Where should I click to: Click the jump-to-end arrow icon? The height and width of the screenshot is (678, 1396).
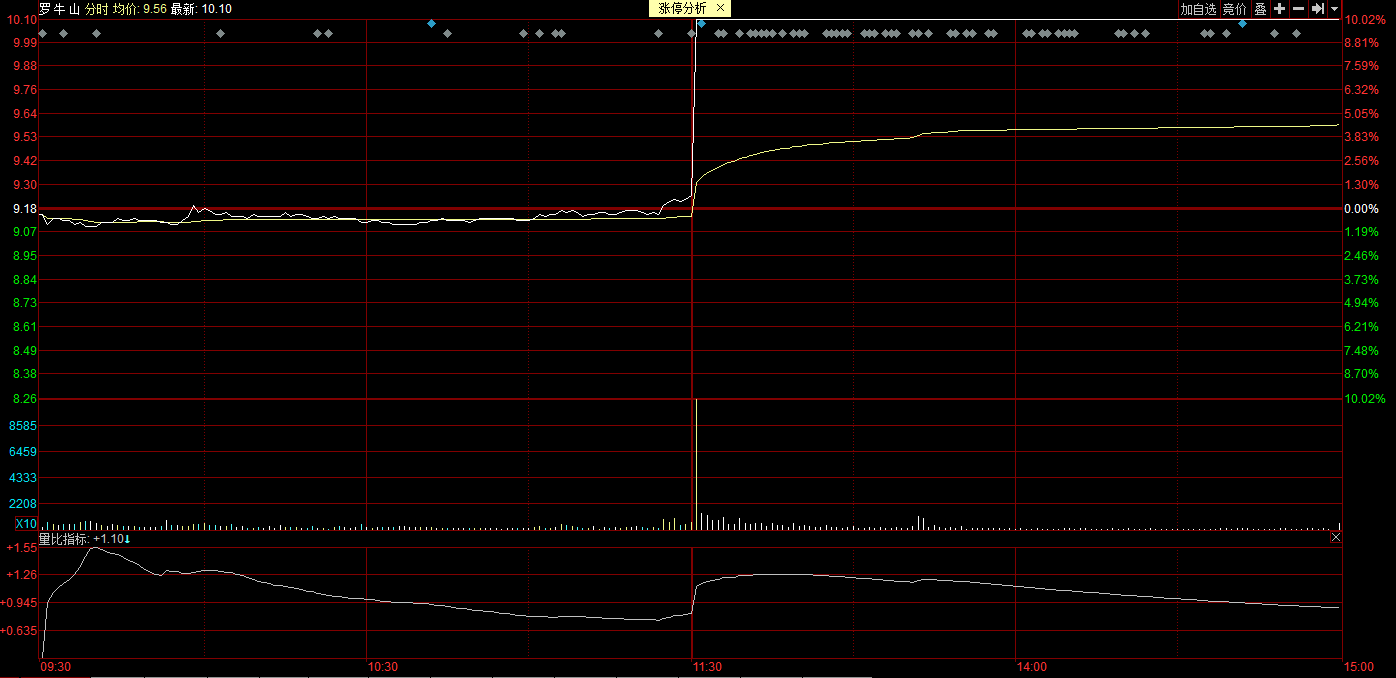1318,9
